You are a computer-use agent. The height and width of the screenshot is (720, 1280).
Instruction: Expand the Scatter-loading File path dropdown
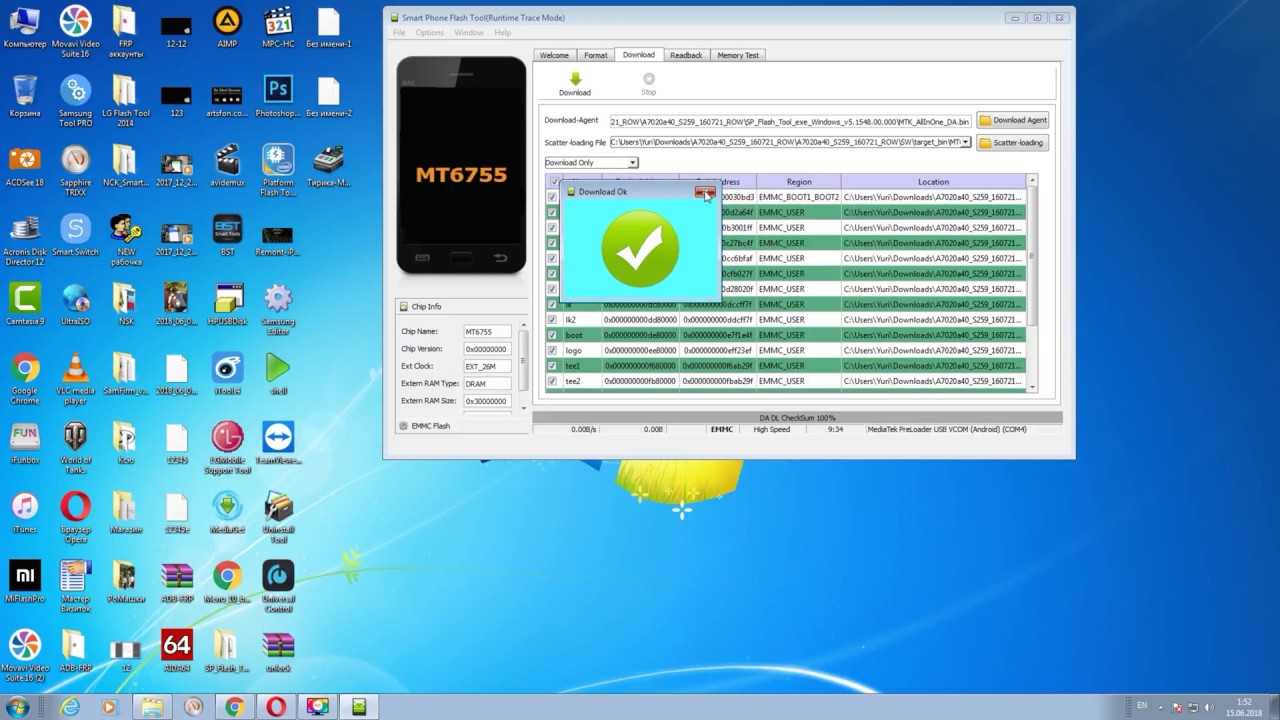pos(965,142)
